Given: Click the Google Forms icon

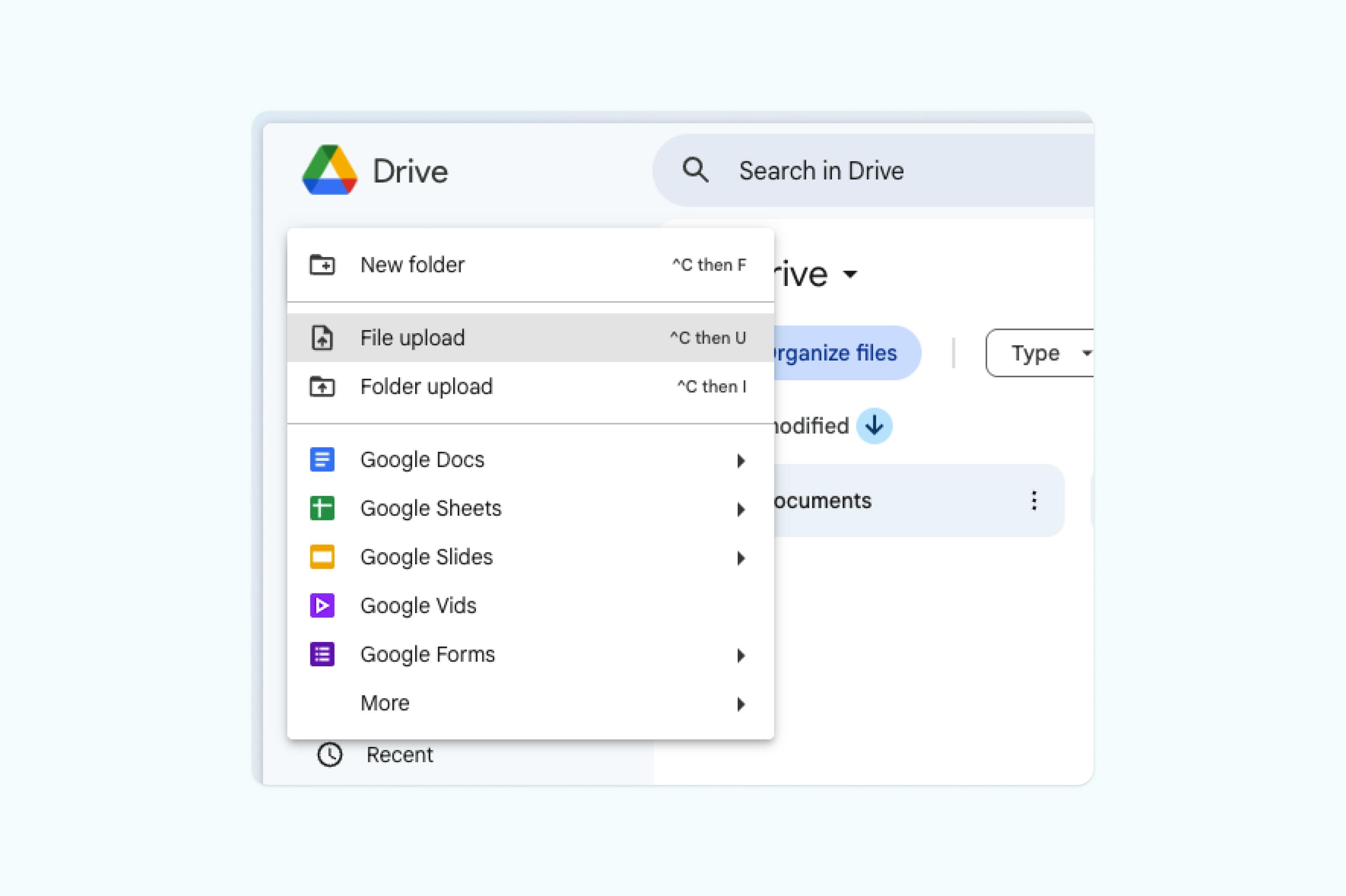Looking at the screenshot, I should point(322,654).
